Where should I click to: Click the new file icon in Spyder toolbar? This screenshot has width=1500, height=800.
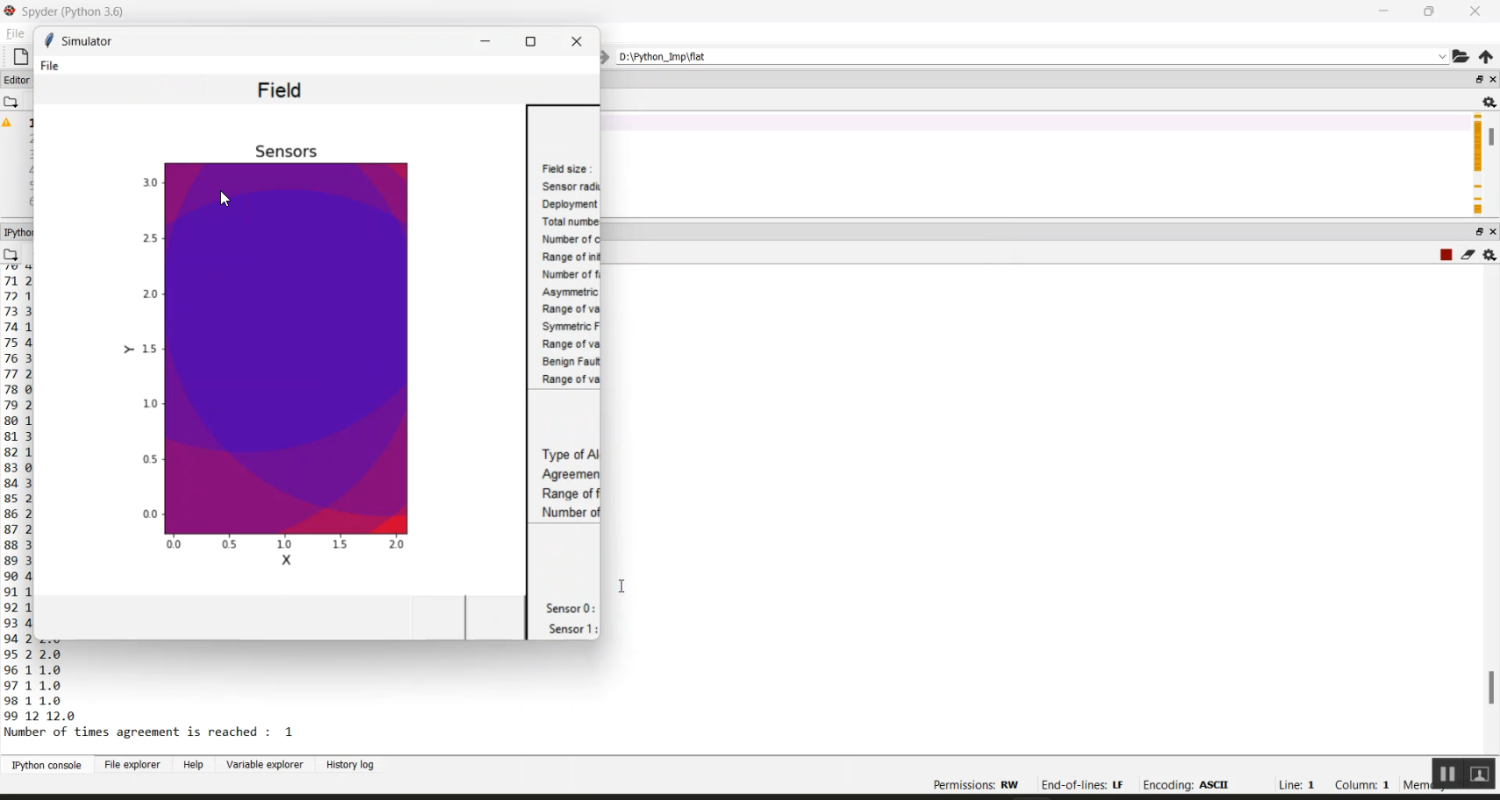[x=20, y=57]
